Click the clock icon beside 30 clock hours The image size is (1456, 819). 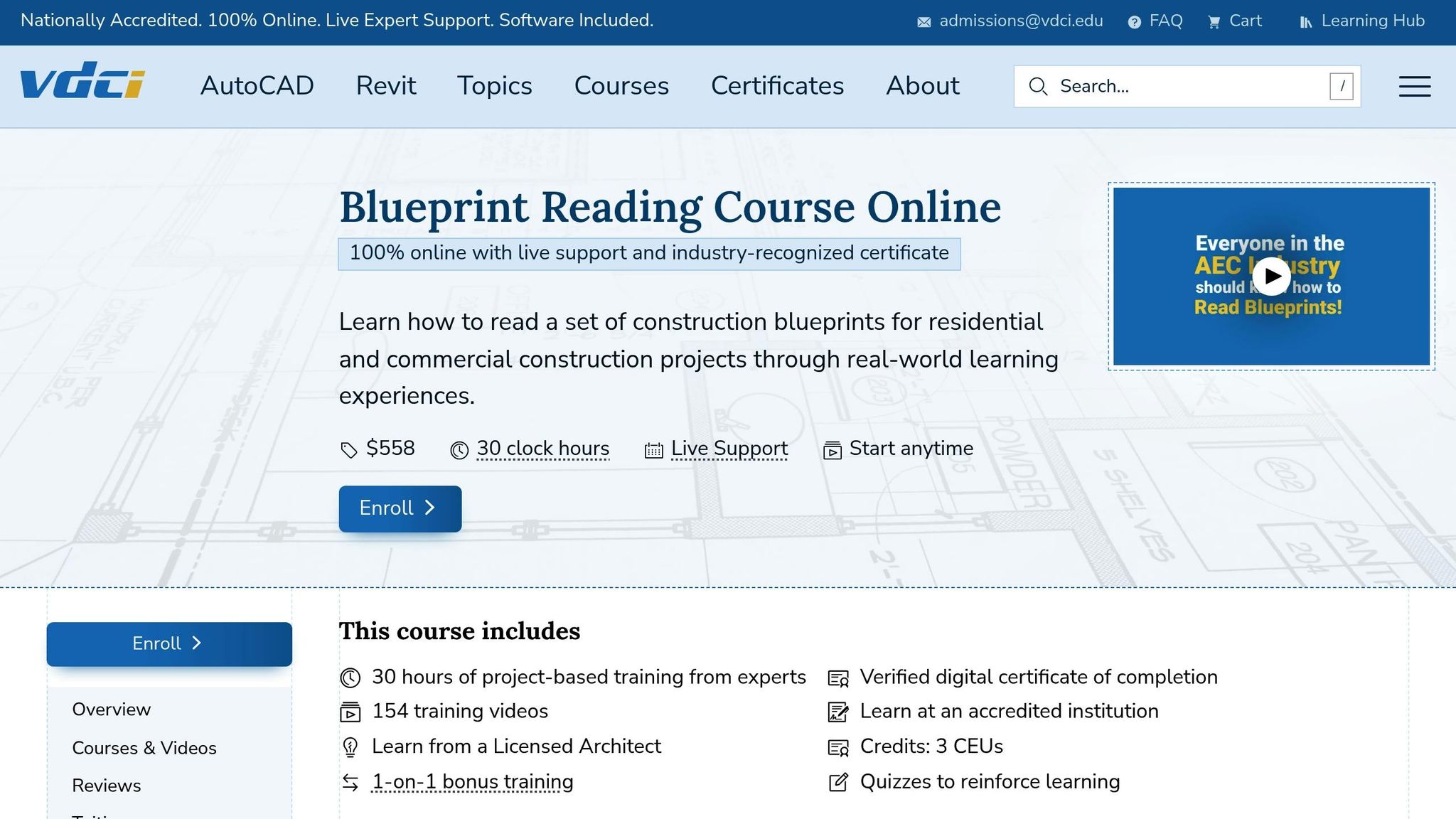point(459,450)
